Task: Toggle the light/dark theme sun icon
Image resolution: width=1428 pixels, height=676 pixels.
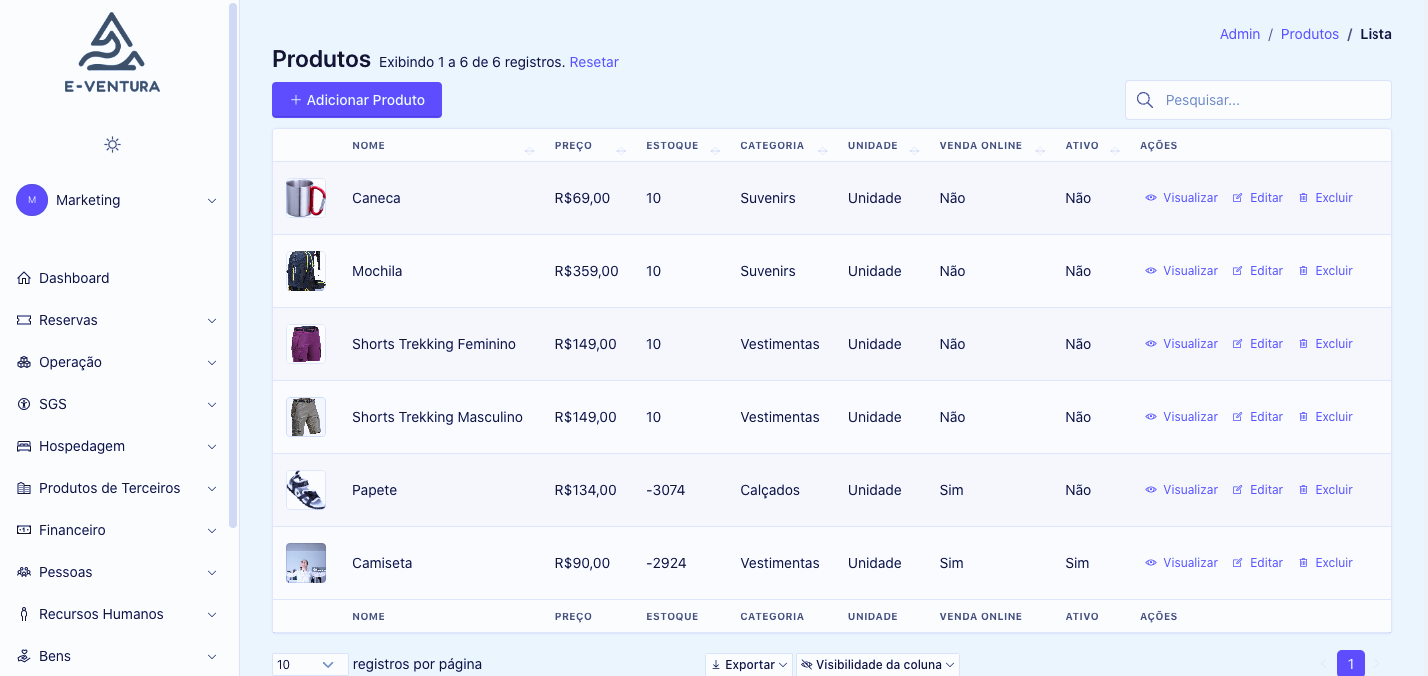Action: pos(112,145)
